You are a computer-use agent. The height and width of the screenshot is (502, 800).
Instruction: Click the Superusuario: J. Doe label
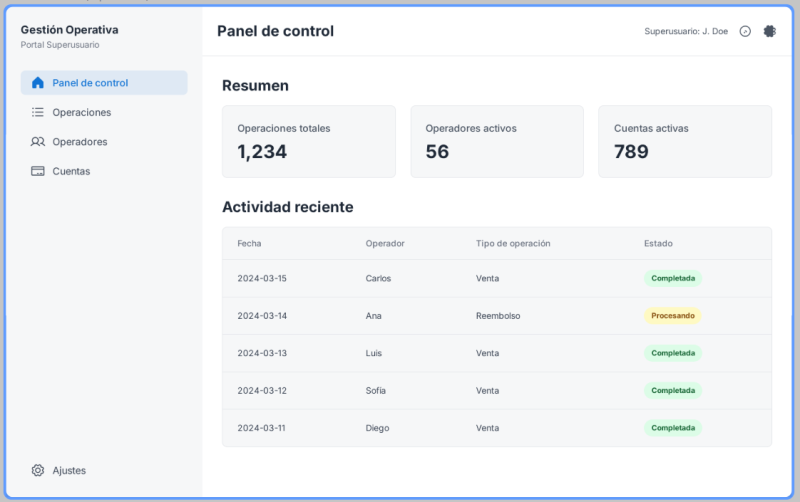tap(686, 31)
